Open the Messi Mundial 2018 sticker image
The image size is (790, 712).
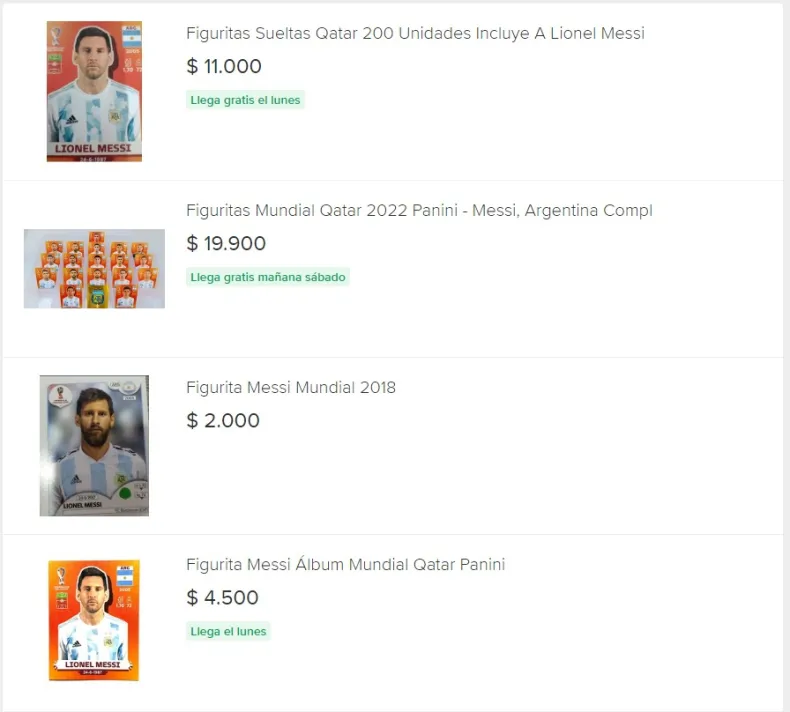pyautogui.click(x=94, y=446)
